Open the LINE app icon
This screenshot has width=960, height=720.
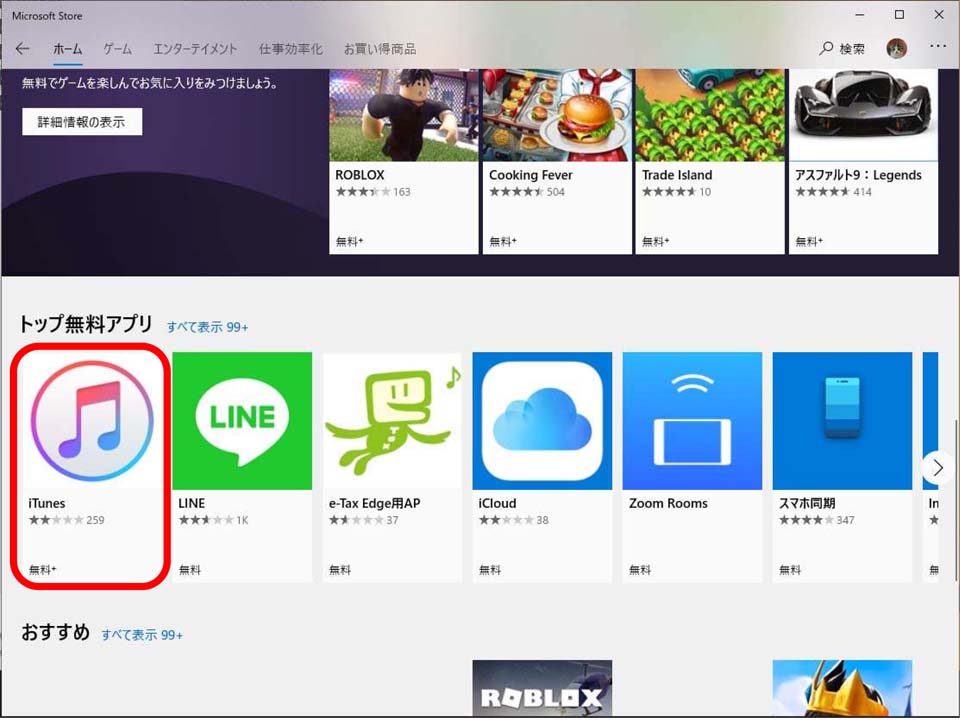242,419
